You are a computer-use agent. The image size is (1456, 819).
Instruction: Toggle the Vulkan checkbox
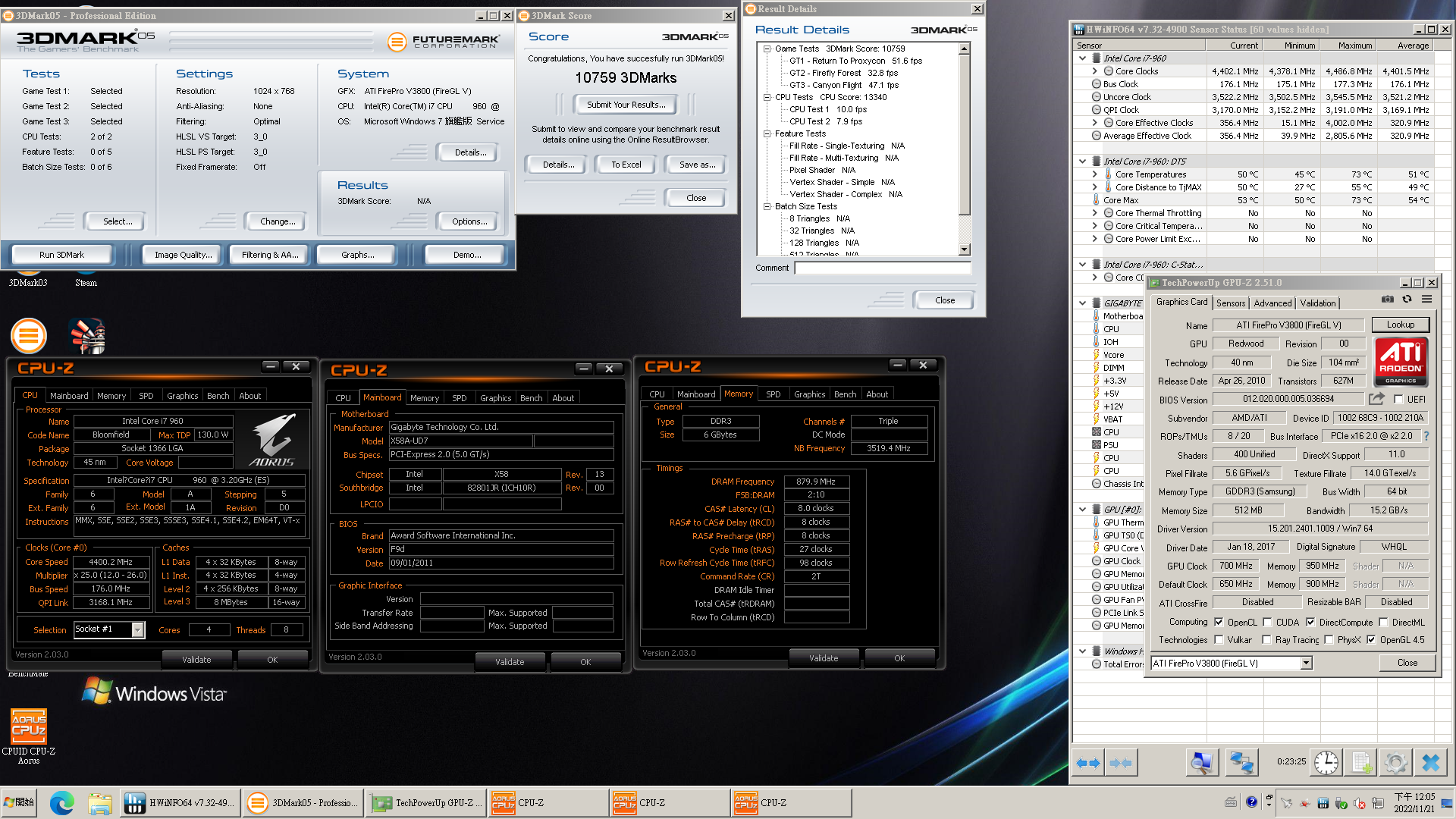click(1219, 639)
